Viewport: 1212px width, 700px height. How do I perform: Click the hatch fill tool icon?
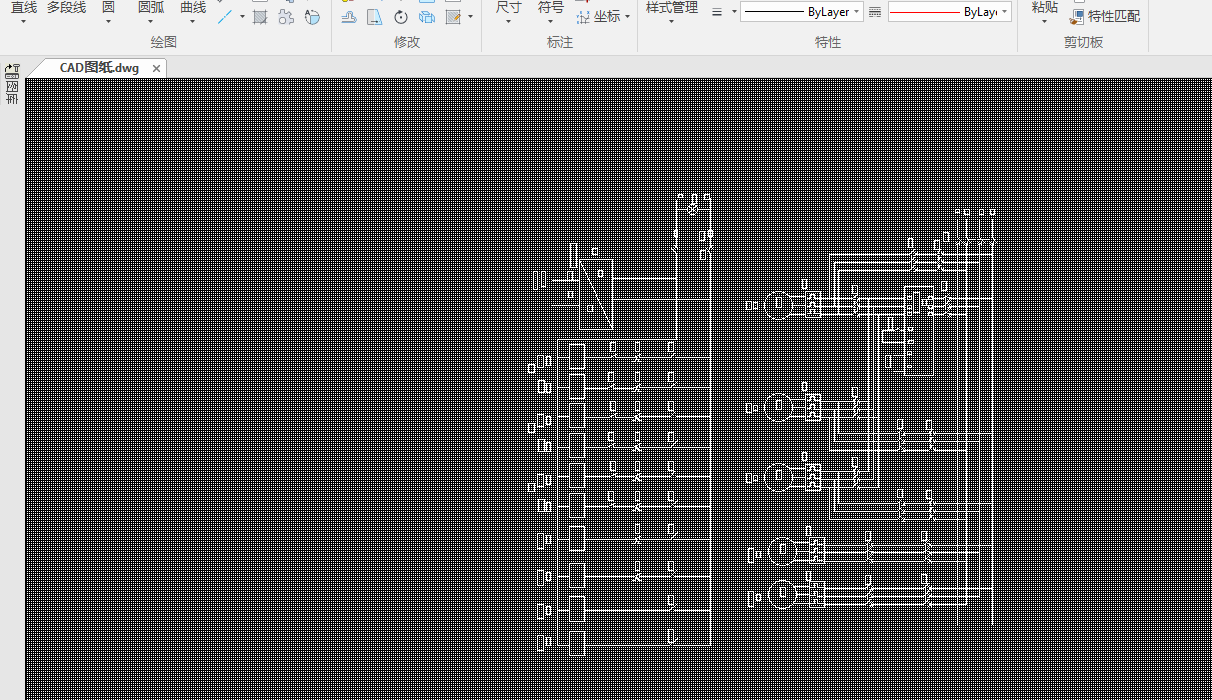click(260, 16)
